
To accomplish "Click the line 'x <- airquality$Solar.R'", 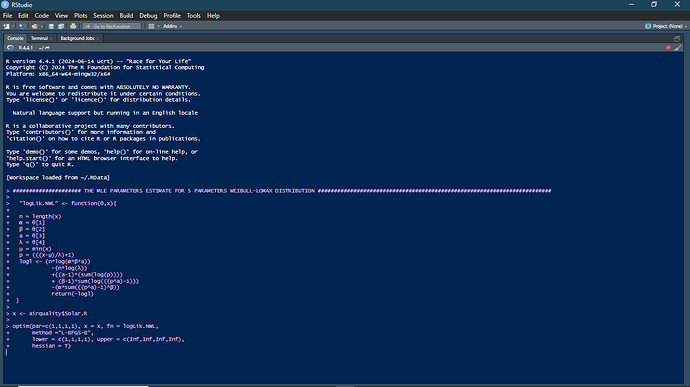I will click(x=50, y=313).
